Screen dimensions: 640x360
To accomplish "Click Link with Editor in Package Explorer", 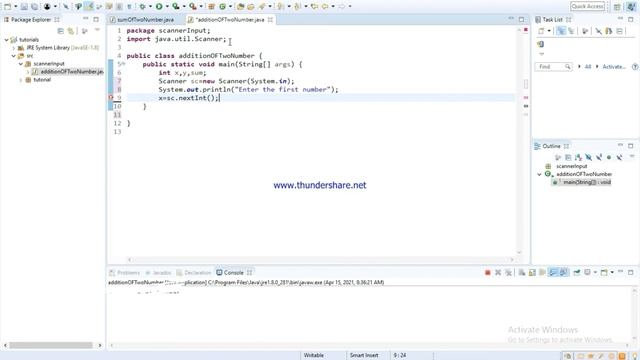I will point(71,31).
